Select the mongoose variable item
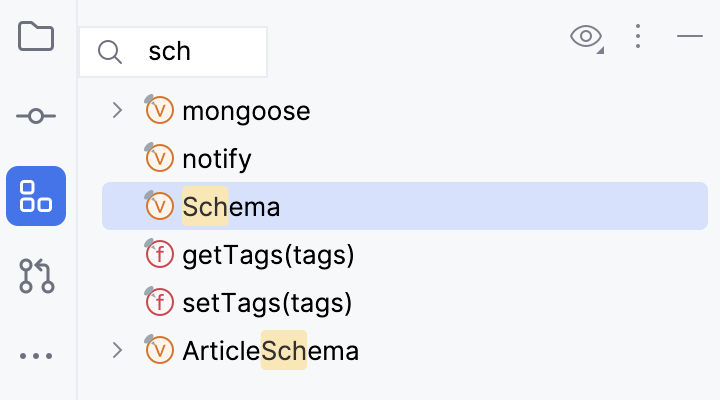This screenshot has width=720, height=400. [x=246, y=110]
